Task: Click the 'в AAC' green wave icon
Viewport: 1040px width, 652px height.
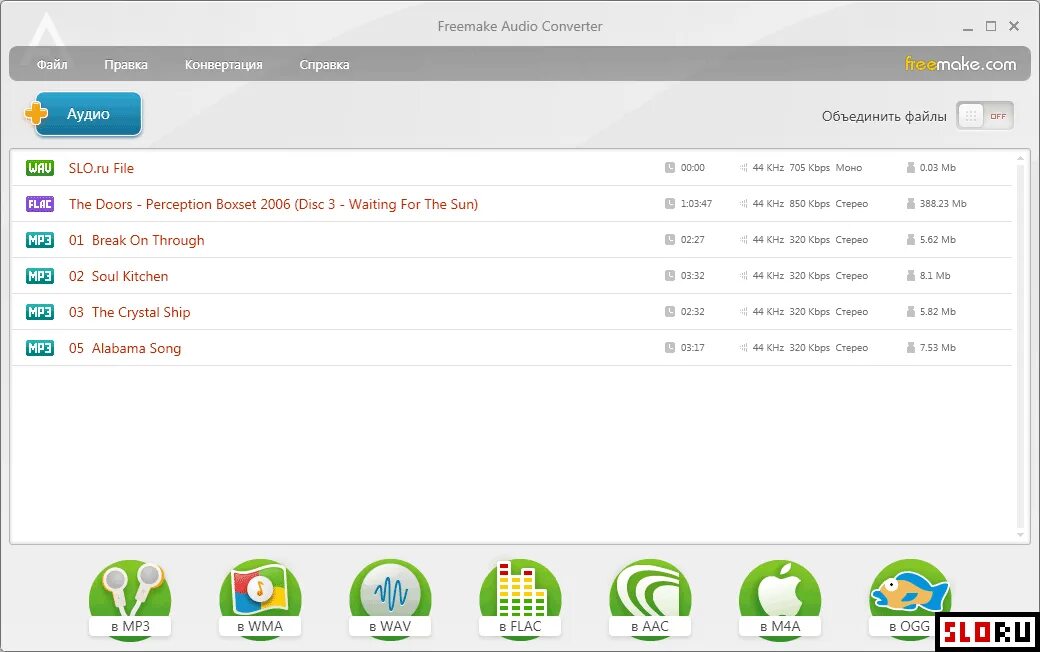Action: click(x=650, y=599)
